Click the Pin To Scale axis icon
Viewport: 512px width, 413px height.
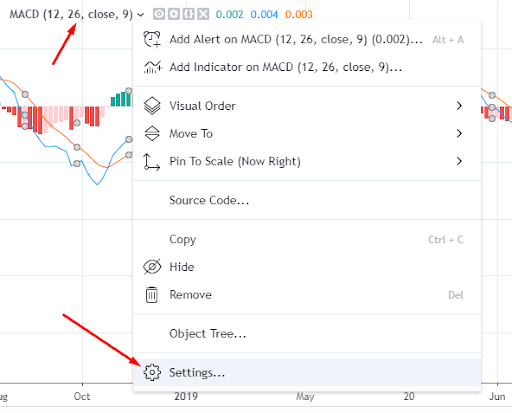[152, 162]
